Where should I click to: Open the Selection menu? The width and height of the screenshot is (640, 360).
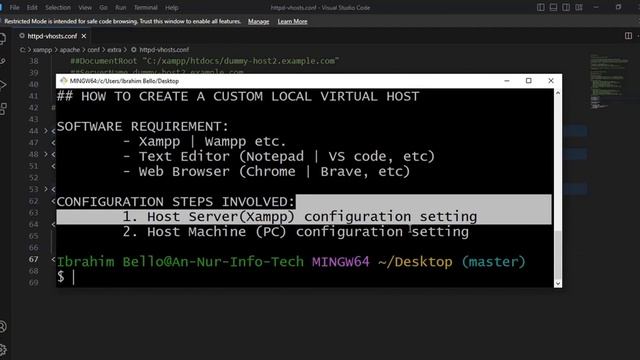pos(58,7)
